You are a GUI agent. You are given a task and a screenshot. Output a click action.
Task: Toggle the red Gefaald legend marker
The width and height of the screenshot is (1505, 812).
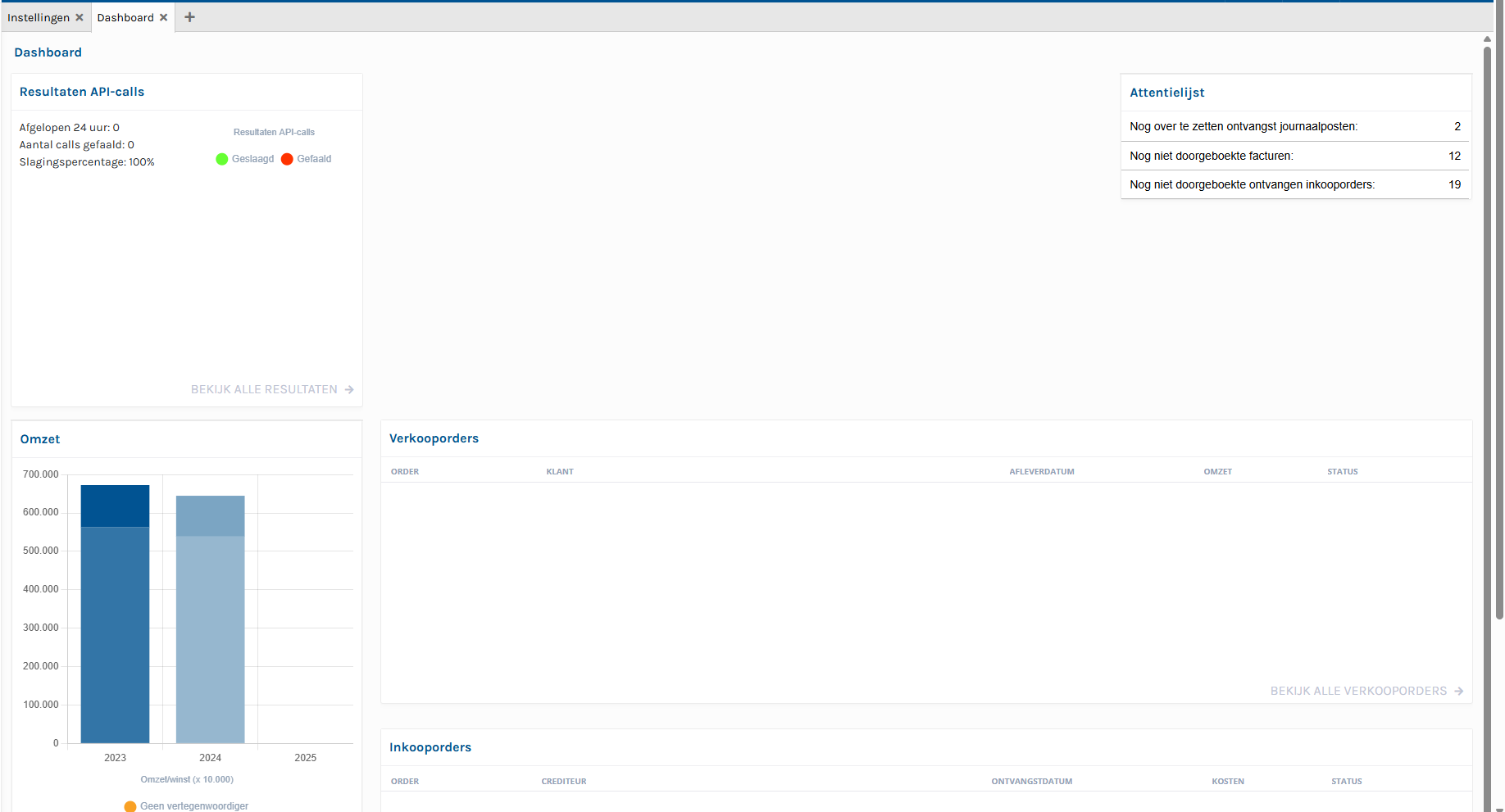pos(287,159)
